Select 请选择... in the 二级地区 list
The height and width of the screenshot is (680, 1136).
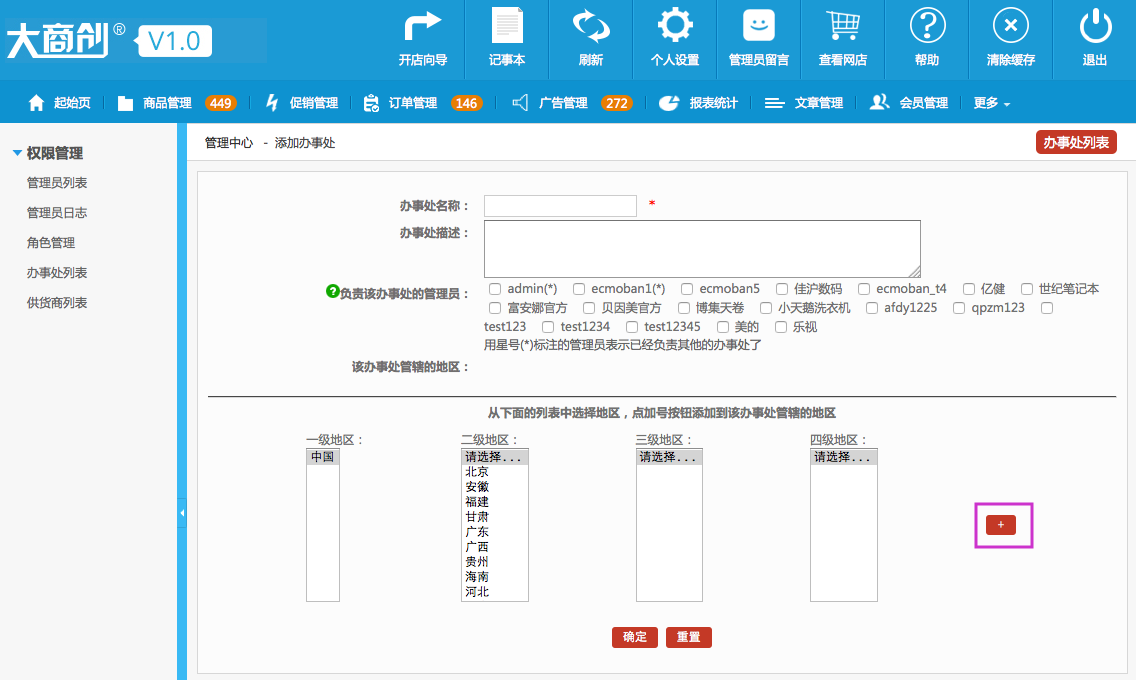click(x=494, y=457)
